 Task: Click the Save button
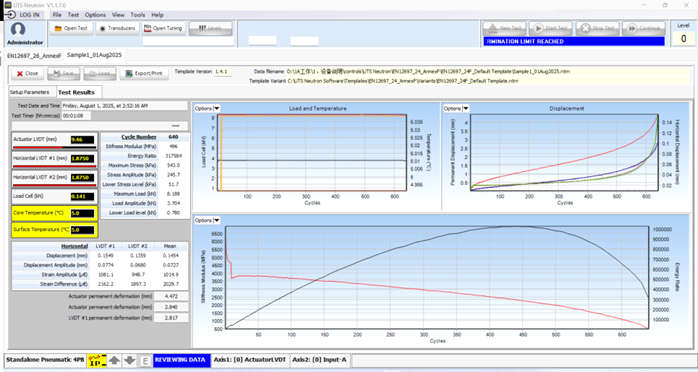tap(64, 73)
